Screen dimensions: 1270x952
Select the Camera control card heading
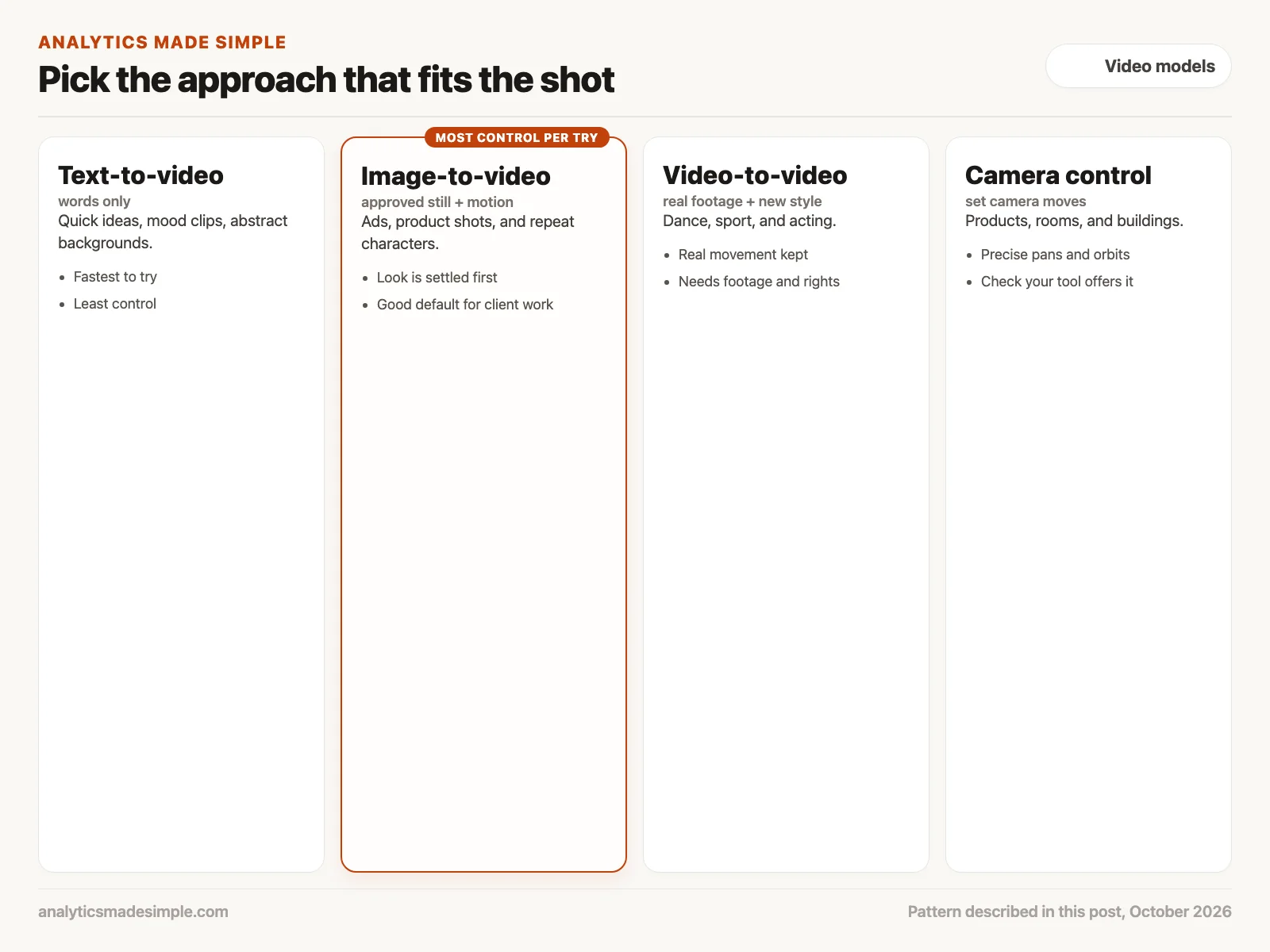pos(1058,175)
